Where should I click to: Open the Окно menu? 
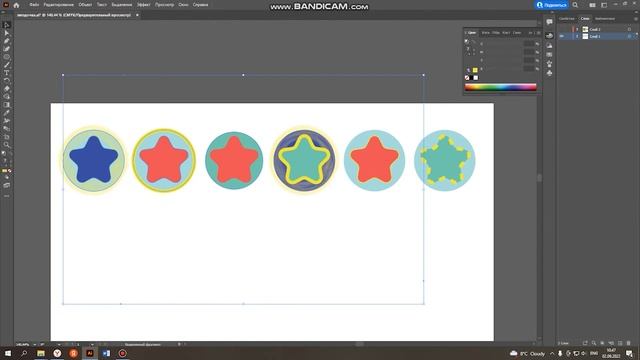coord(183,5)
